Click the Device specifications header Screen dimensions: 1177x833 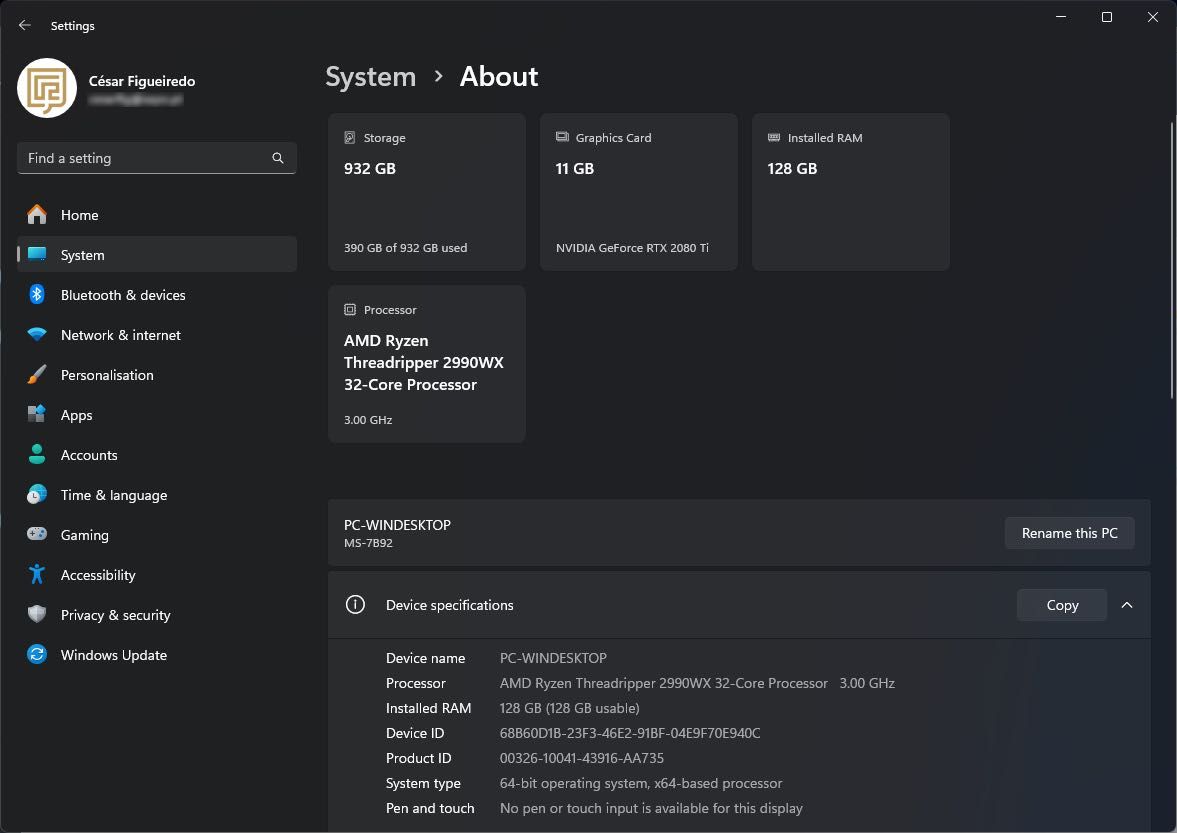739,605
